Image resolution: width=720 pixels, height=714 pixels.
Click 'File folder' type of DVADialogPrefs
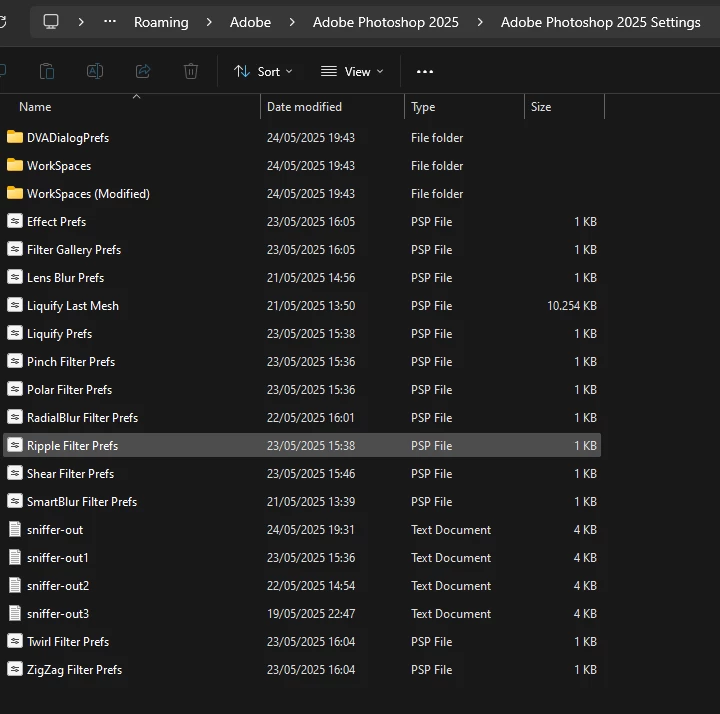pos(437,138)
